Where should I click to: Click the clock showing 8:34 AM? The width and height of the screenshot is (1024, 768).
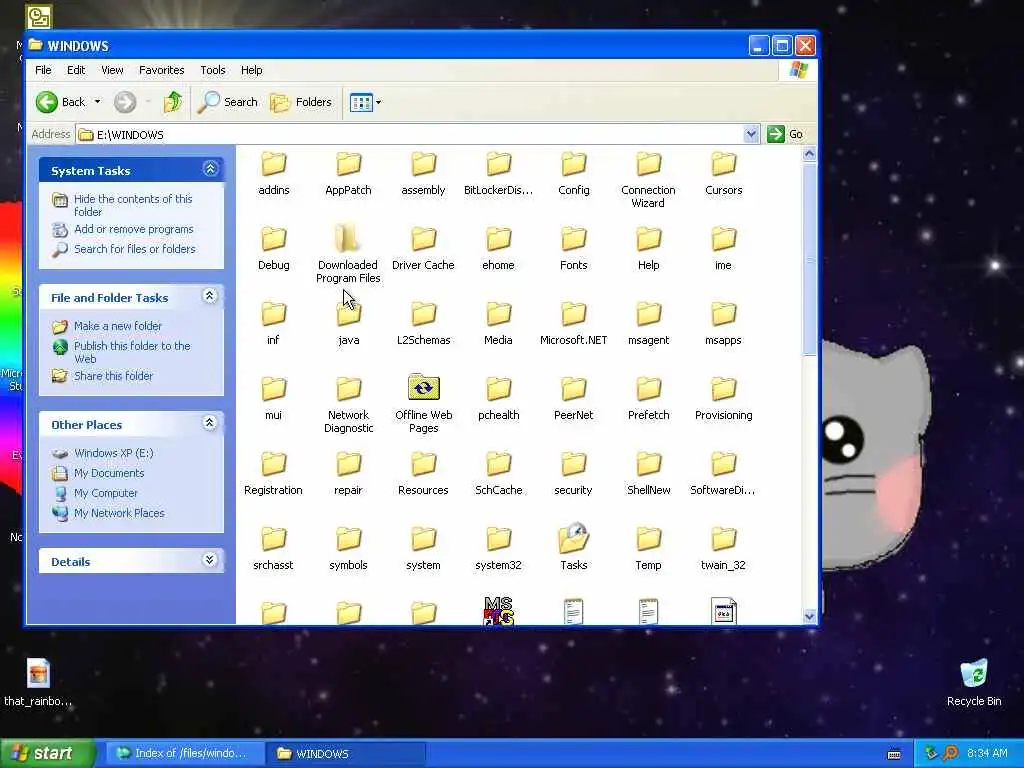(x=987, y=753)
